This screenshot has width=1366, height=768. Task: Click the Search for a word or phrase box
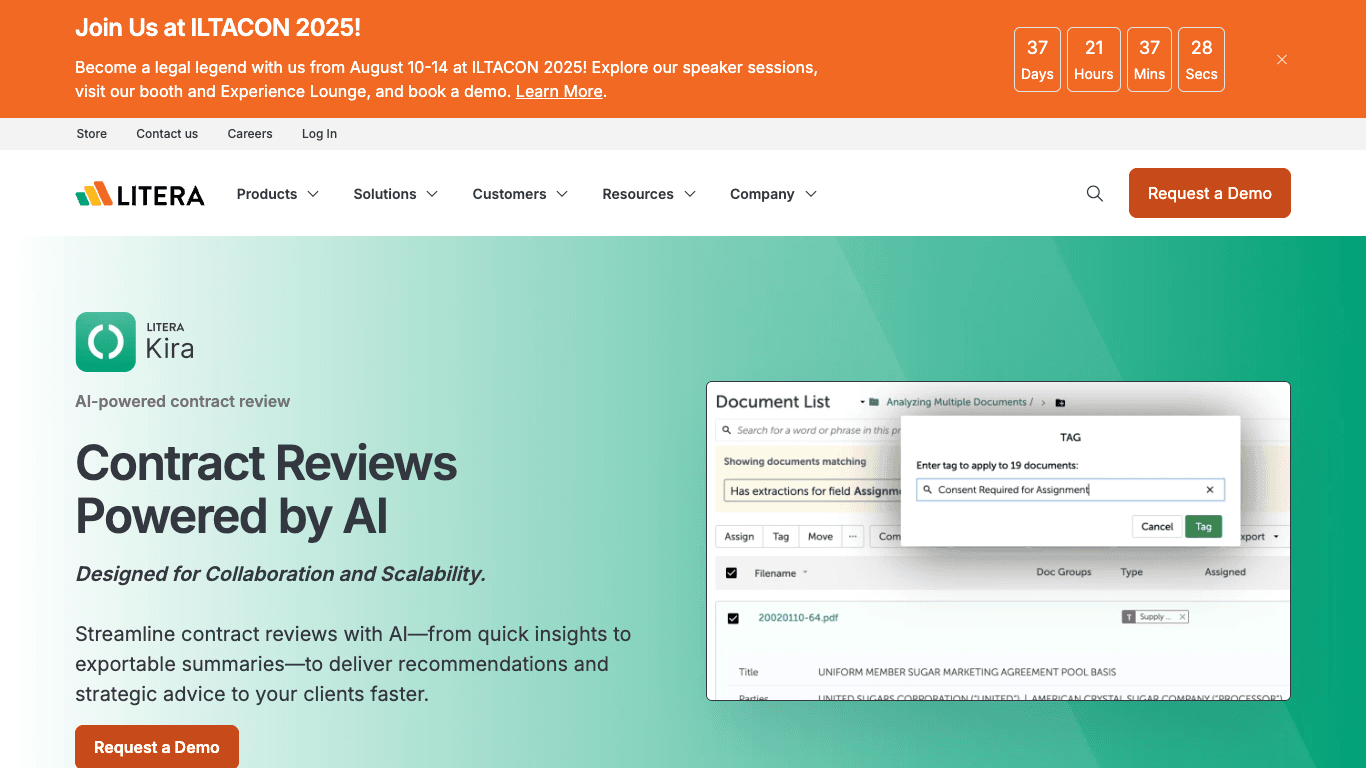(809, 431)
